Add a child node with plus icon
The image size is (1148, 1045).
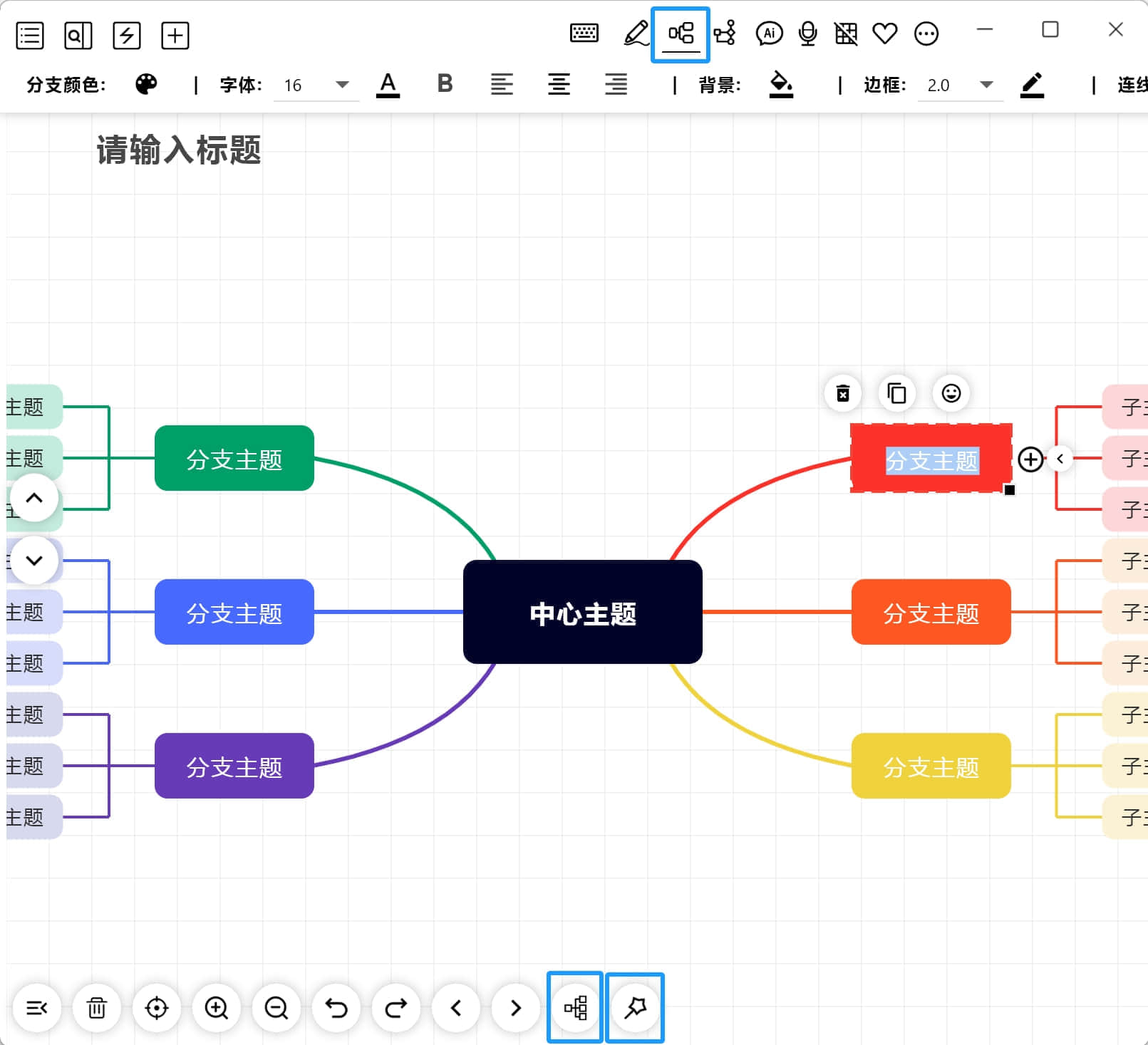1030,459
